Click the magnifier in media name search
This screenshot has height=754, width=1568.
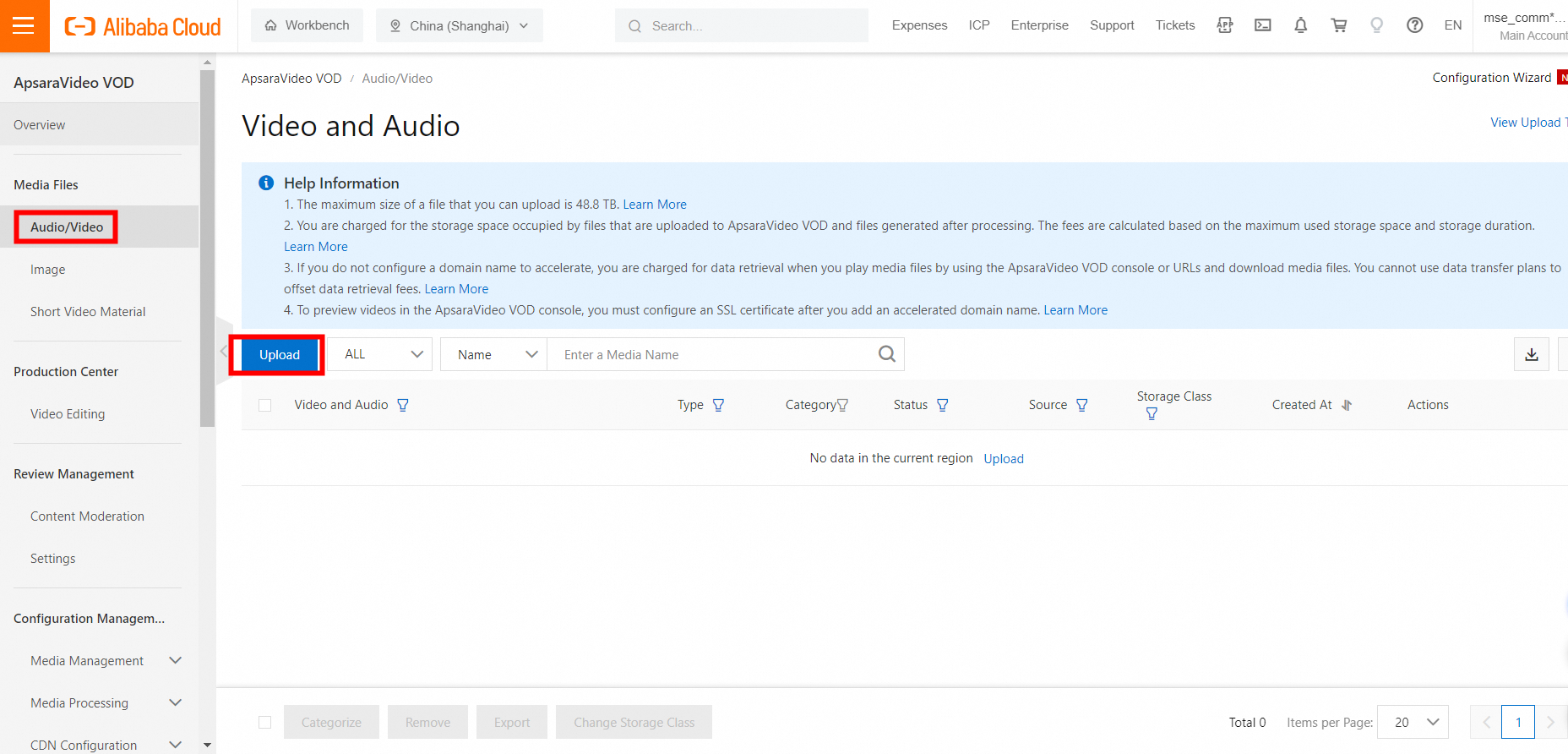[886, 354]
